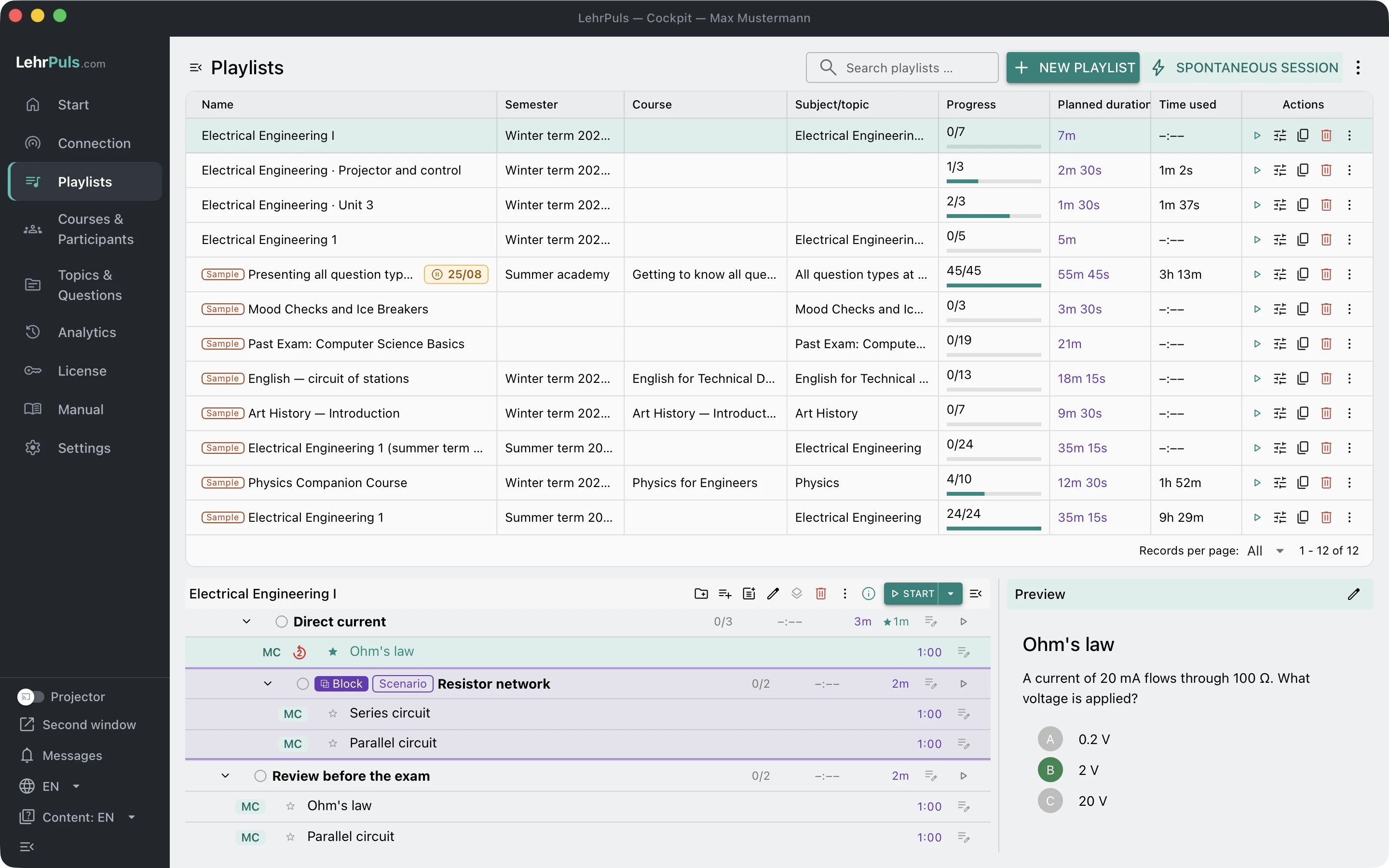This screenshot has height=868, width=1389.
Task: Click the add folder icon in detail toolbar
Action: coord(701,594)
